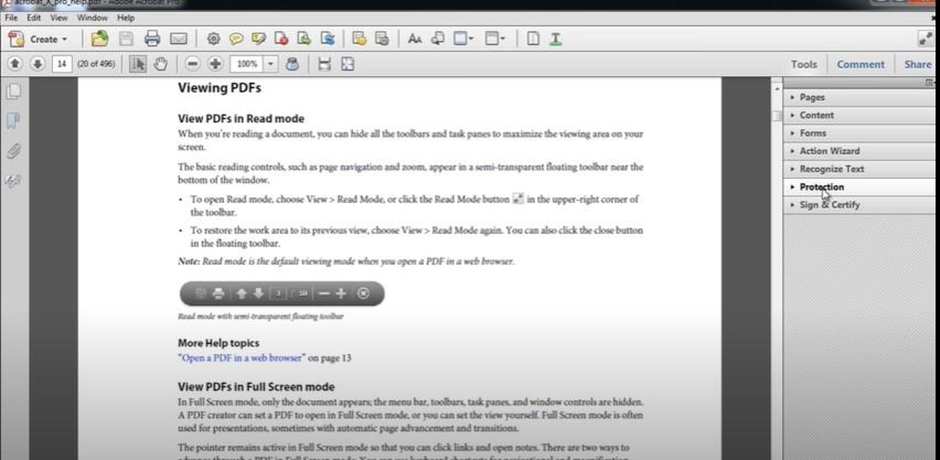Click the 100% zoom value field
The height and width of the screenshot is (460, 940).
[246, 64]
